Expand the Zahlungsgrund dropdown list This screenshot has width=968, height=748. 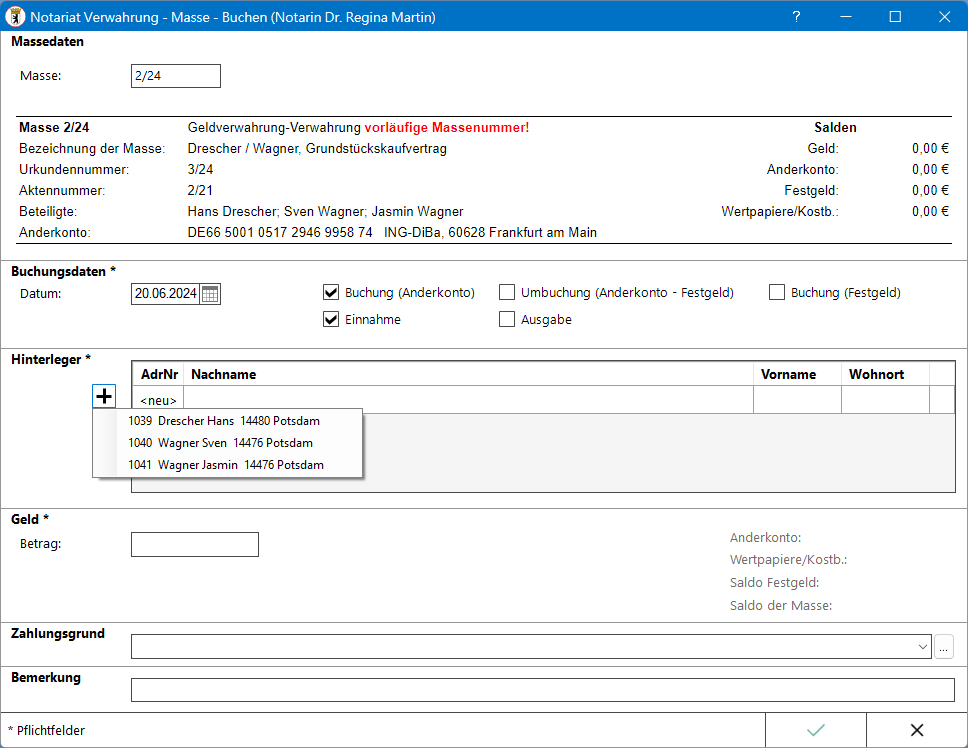(921, 647)
